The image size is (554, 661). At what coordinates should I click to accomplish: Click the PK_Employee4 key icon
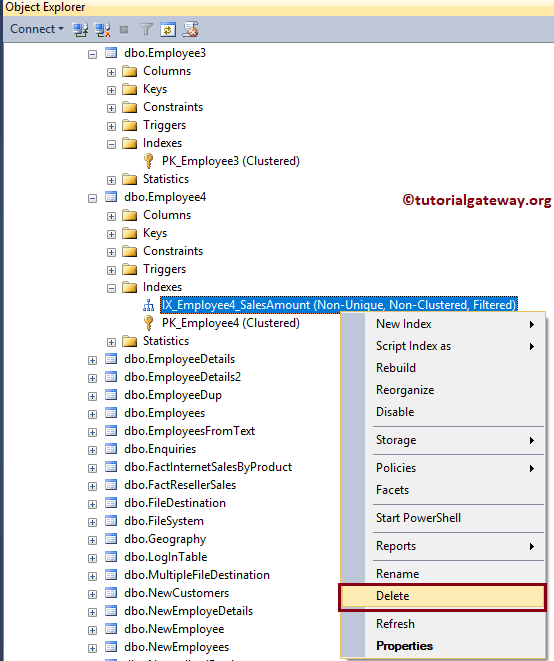click(x=148, y=323)
